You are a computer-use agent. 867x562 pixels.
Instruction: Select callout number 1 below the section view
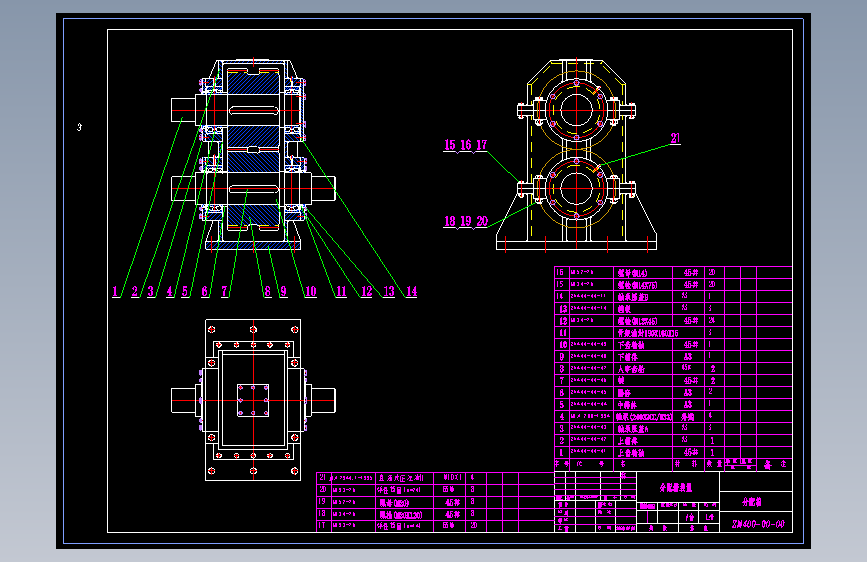(x=115, y=291)
